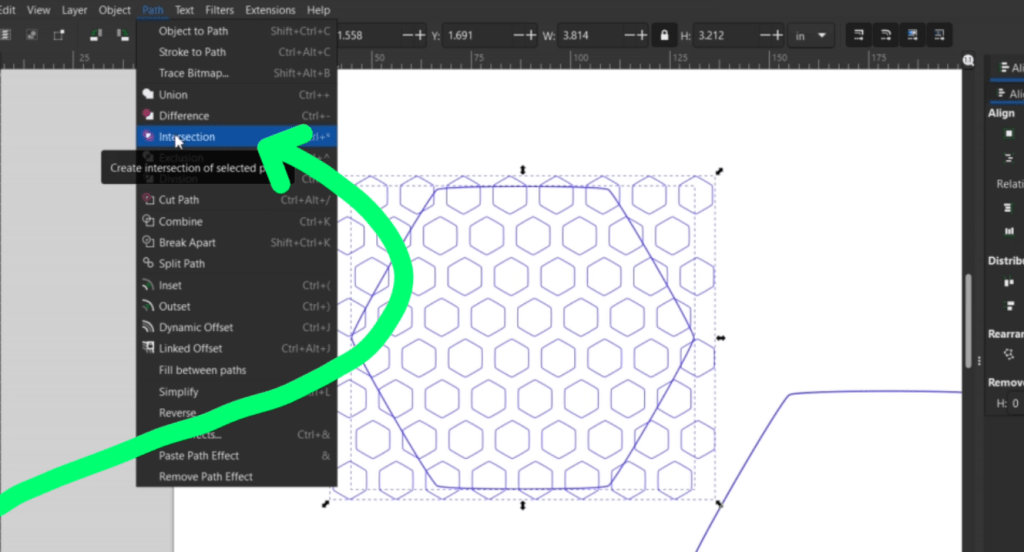Click the Linked Offset icon
The height and width of the screenshot is (552, 1024).
pyautogui.click(x=148, y=349)
